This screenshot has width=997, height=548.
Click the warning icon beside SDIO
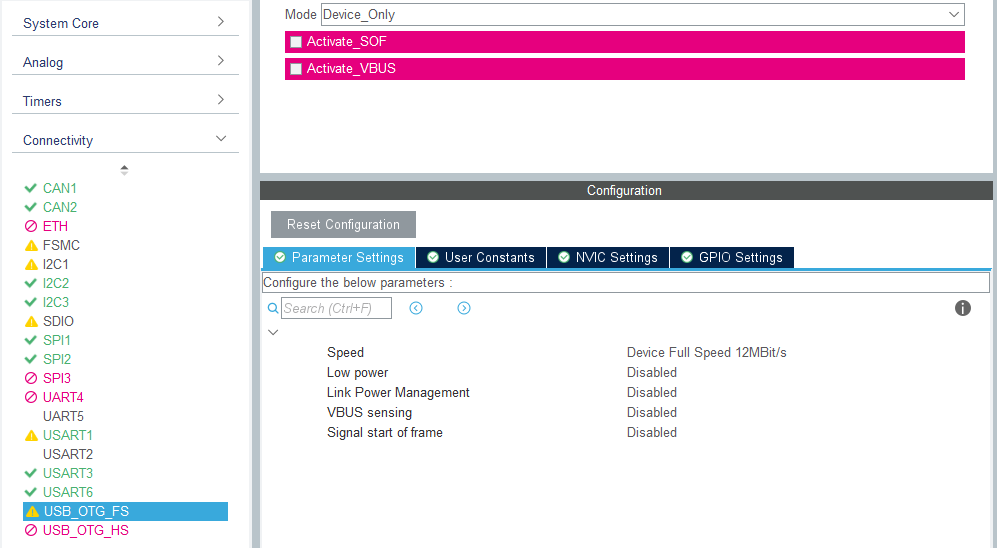coord(31,321)
